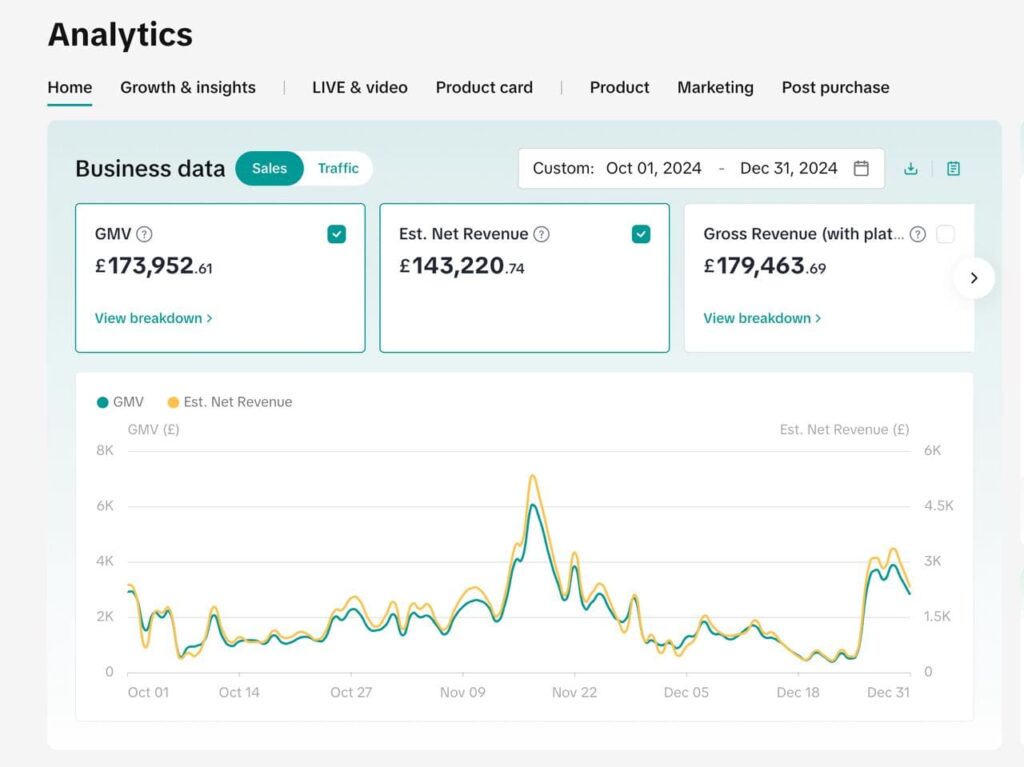Expand Gross Revenue View breakdown
This screenshot has width=1024, height=767.
point(762,318)
